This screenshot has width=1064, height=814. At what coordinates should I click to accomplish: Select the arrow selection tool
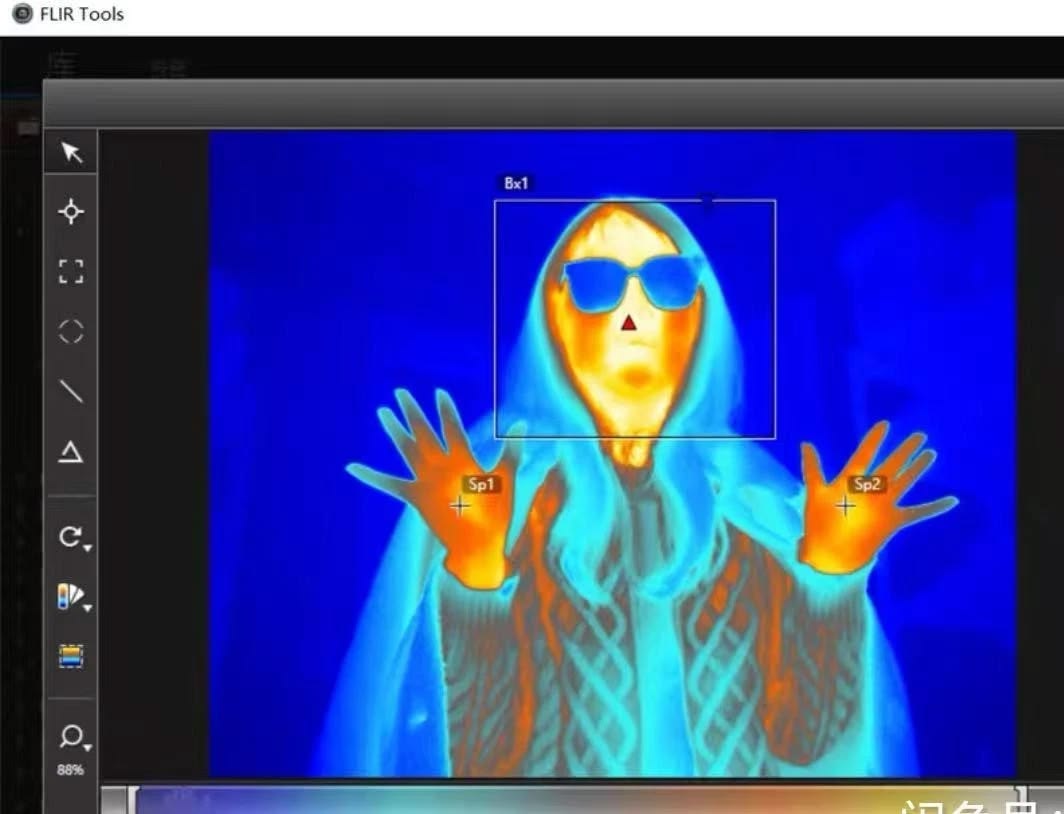[x=71, y=153]
